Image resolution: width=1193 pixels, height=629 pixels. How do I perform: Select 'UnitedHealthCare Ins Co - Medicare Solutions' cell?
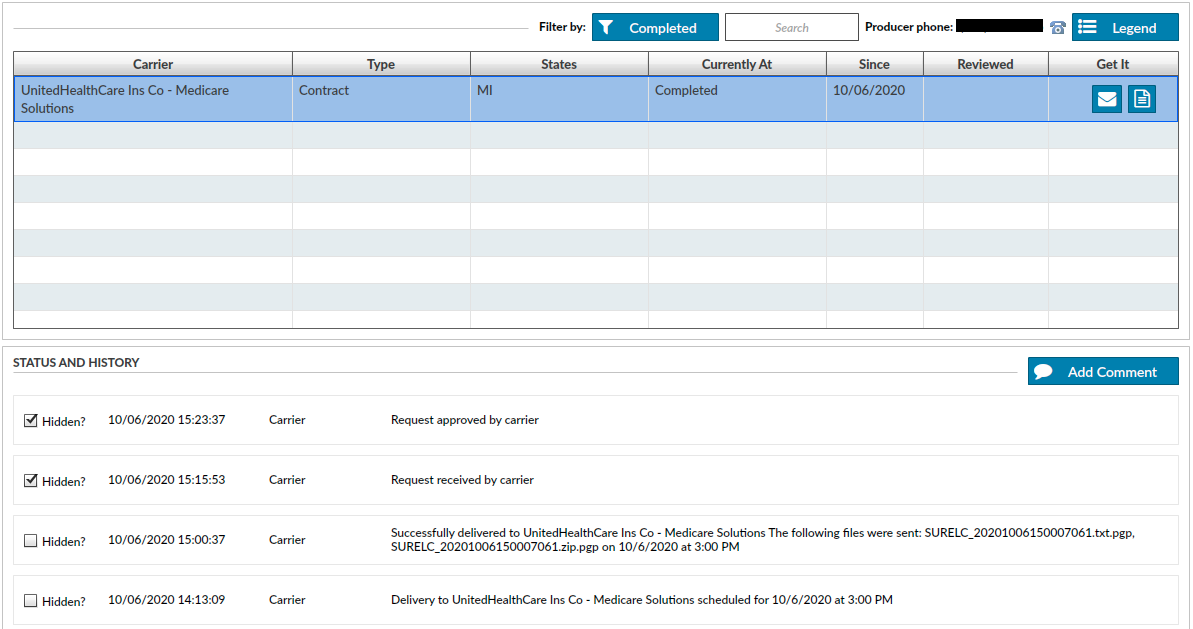pyautogui.click(x=153, y=99)
